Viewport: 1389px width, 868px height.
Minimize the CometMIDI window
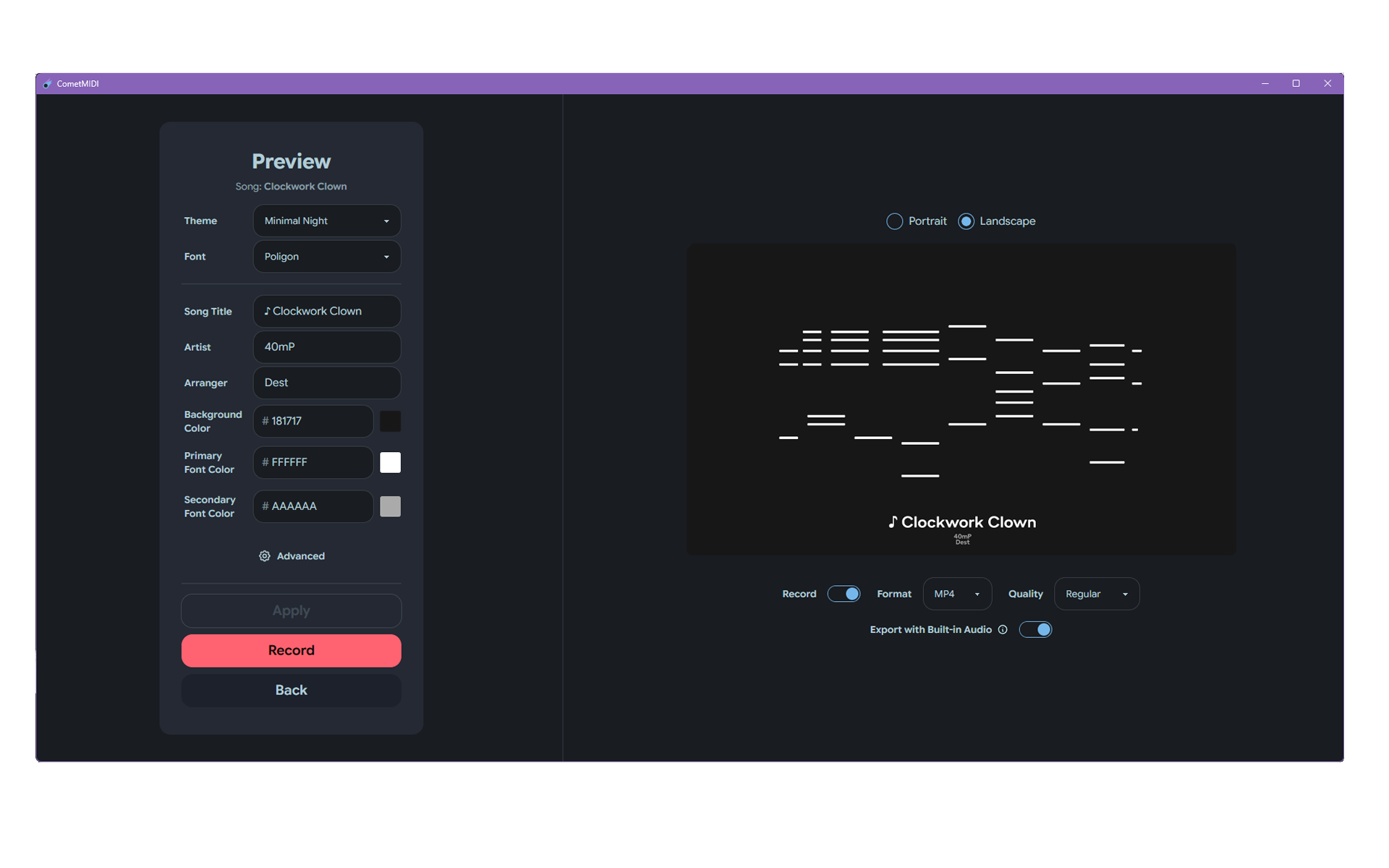point(1265,84)
